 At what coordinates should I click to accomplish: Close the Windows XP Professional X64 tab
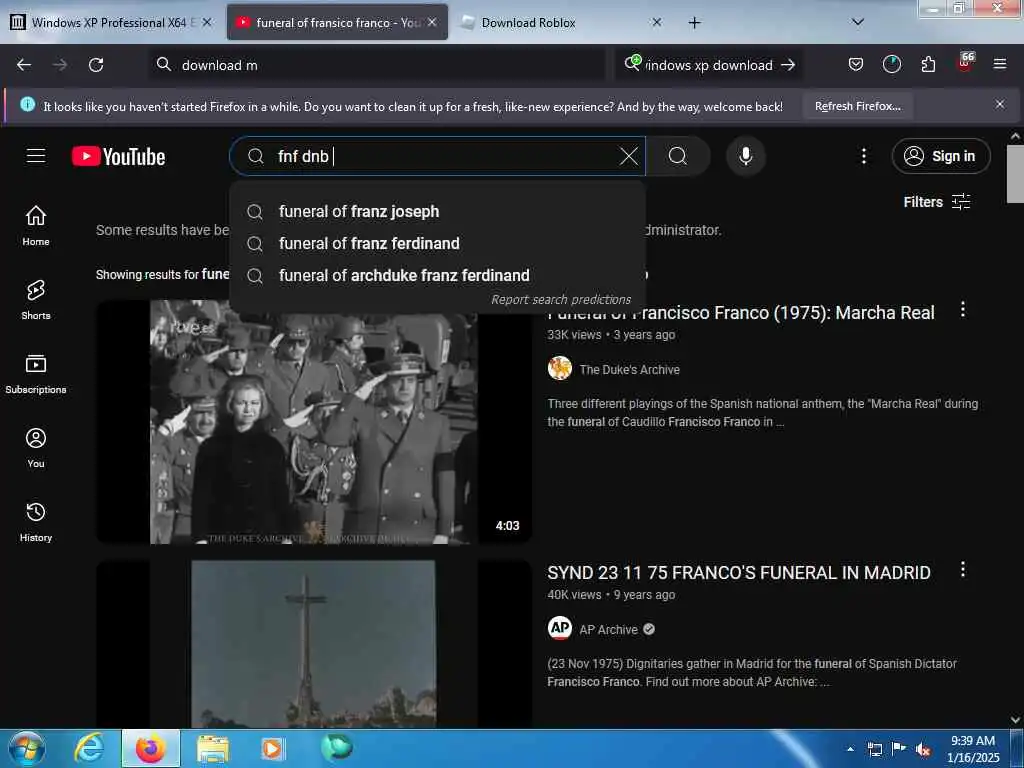207,22
